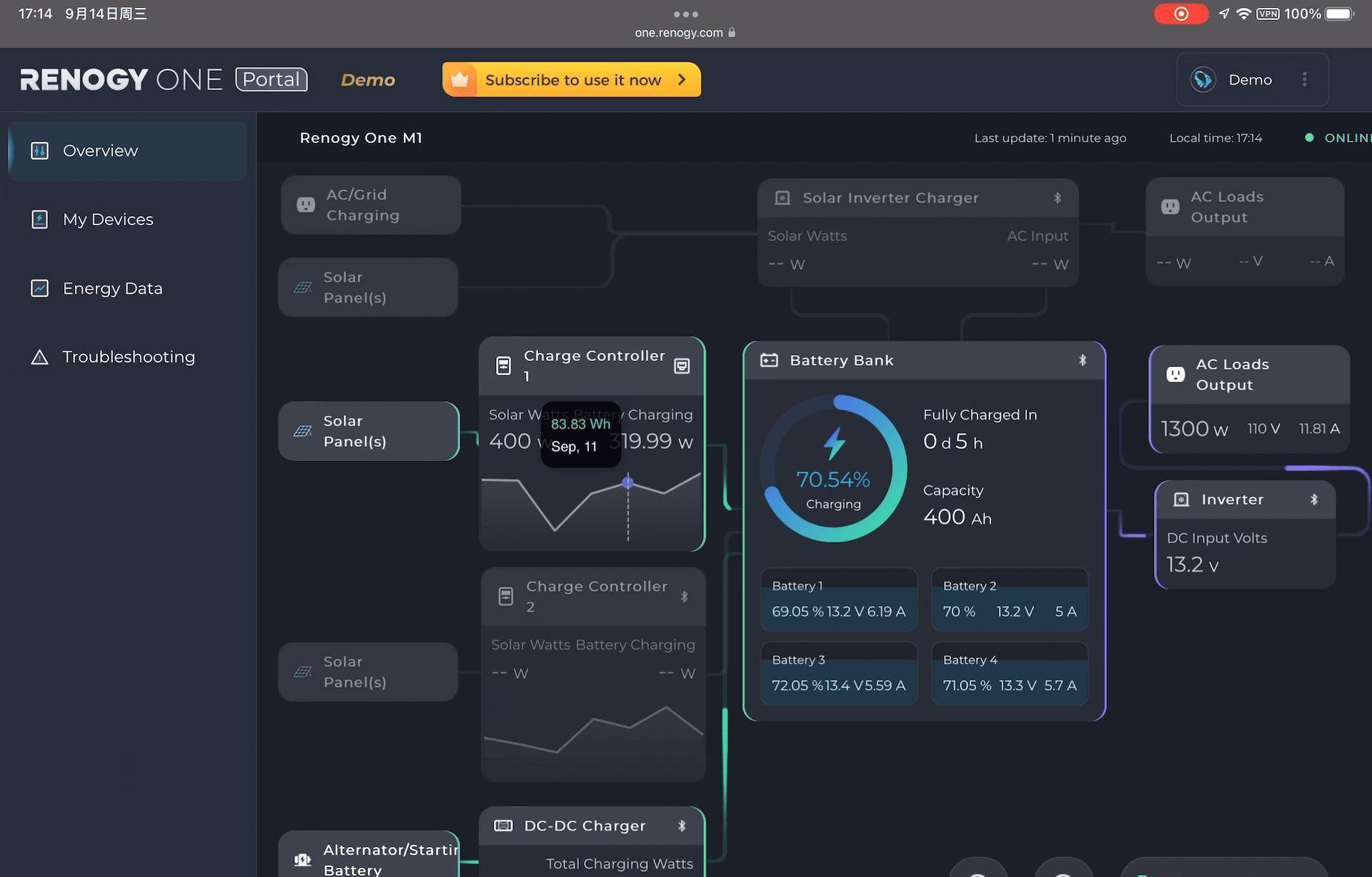Open the My Devices section

107,219
